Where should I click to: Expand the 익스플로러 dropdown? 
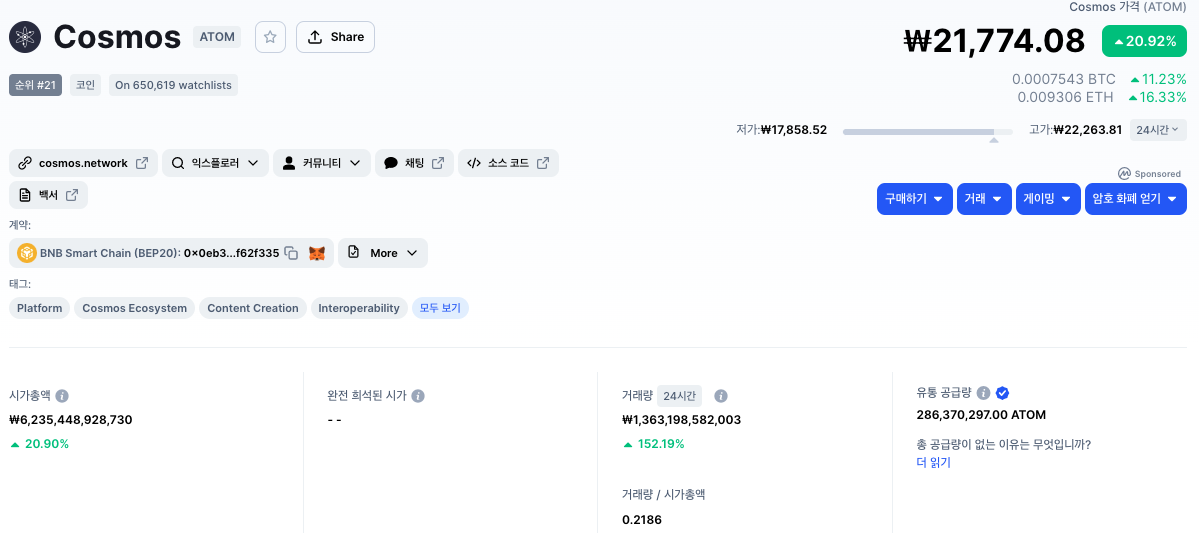(x=216, y=163)
